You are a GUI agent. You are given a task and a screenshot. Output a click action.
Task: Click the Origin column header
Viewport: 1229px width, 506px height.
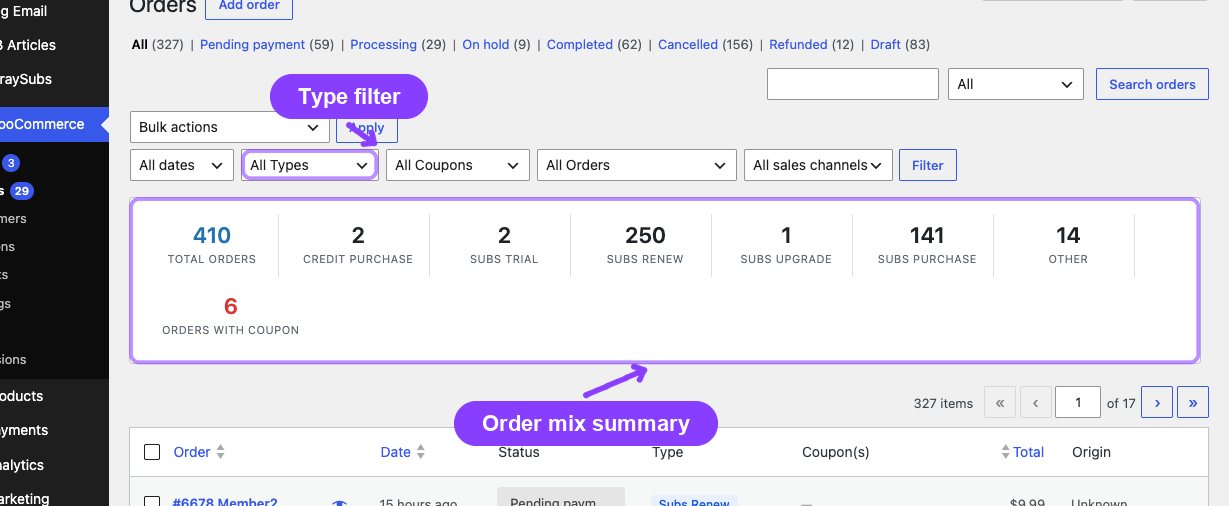(x=1091, y=452)
